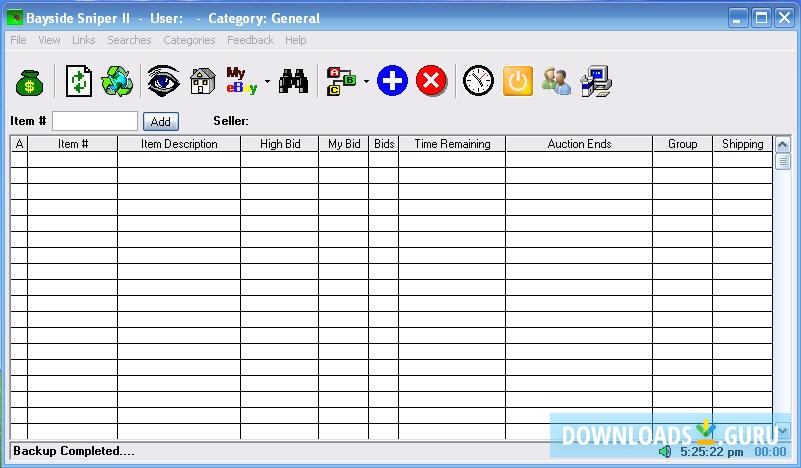
Task: Open the Feedback menu
Action: tap(250, 40)
